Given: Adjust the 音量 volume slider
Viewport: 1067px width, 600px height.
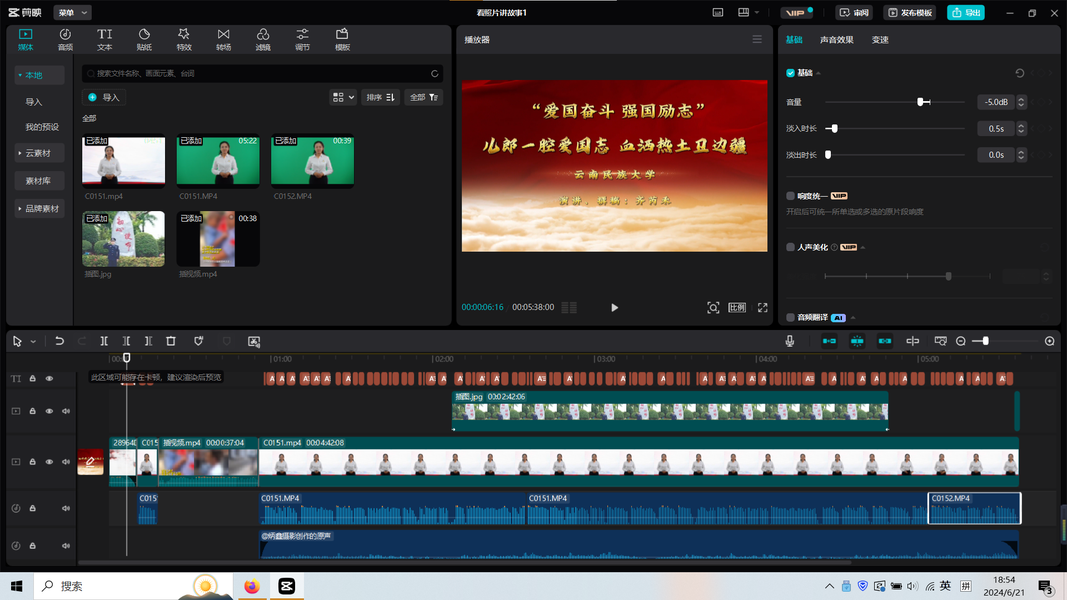Looking at the screenshot, I should click(895, 102).
